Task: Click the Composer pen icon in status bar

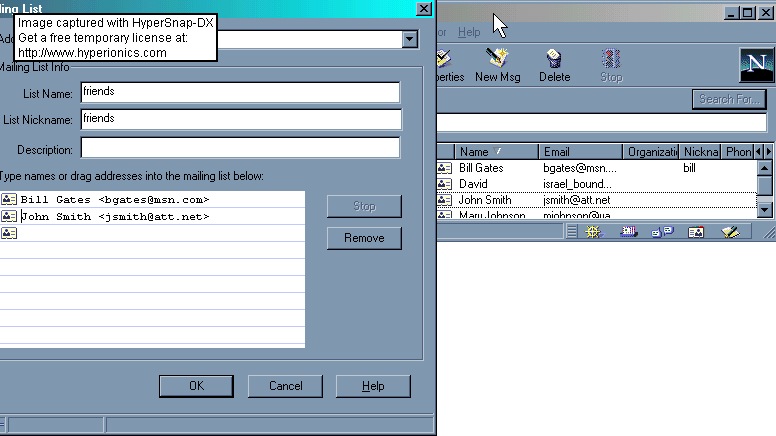Action: point(730,232)
